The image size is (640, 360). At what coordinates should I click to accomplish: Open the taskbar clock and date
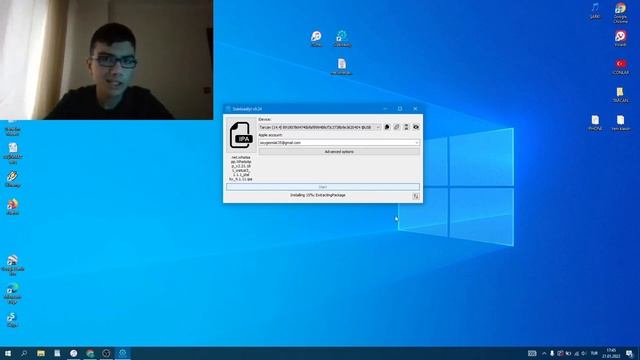[x=611, y=353]
